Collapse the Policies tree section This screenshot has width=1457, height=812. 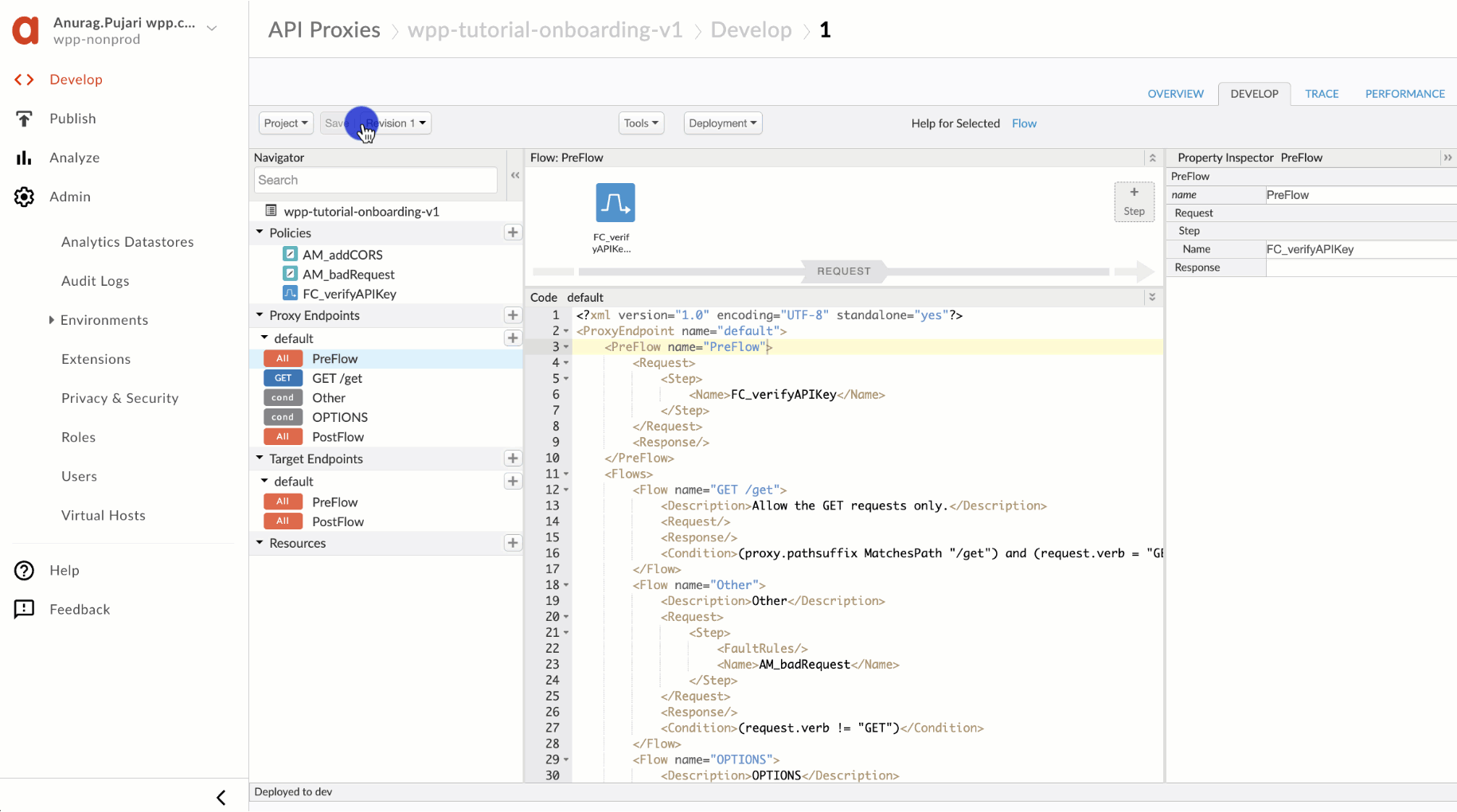(x=260, y=232)
